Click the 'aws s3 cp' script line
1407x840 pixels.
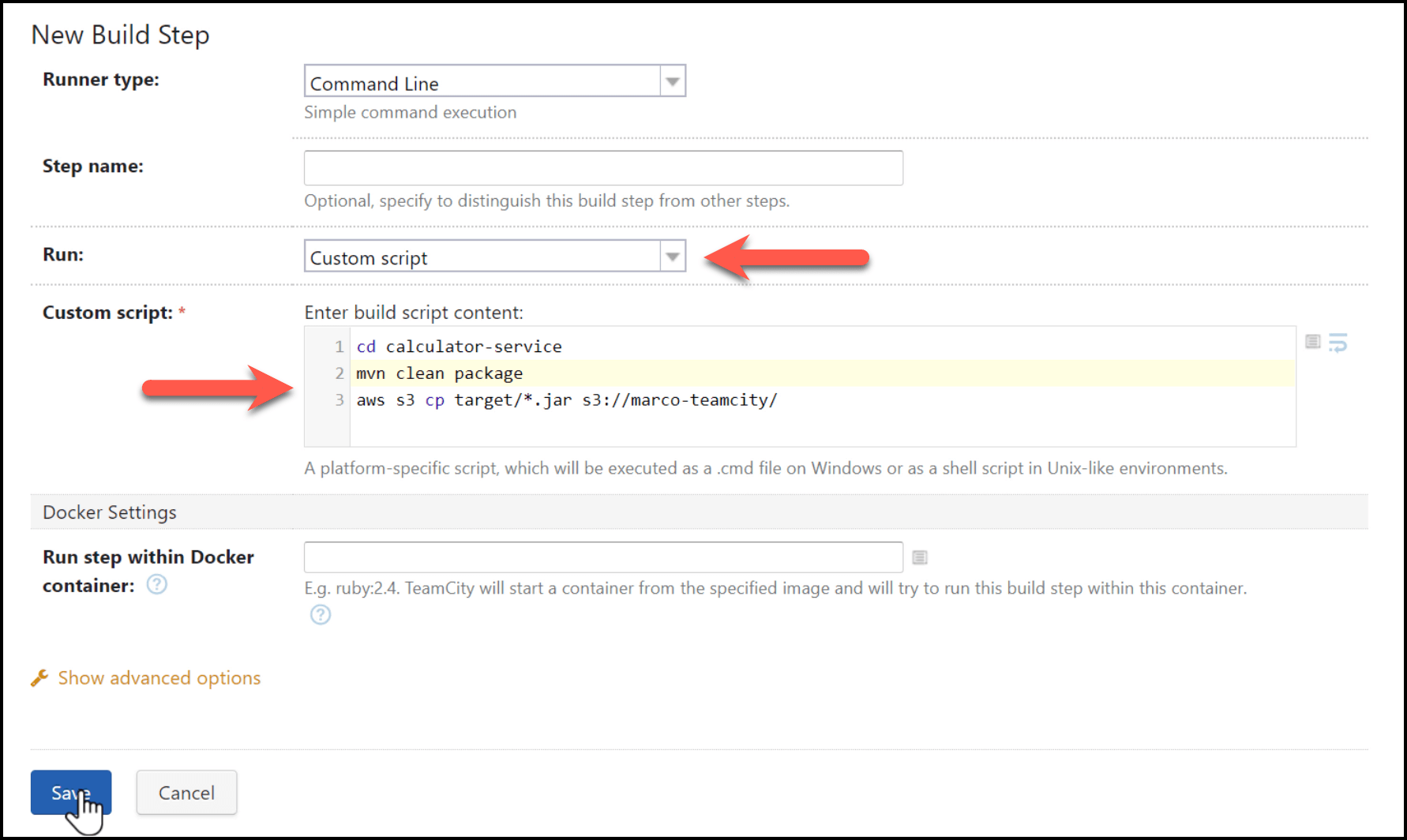coord(566,400)
